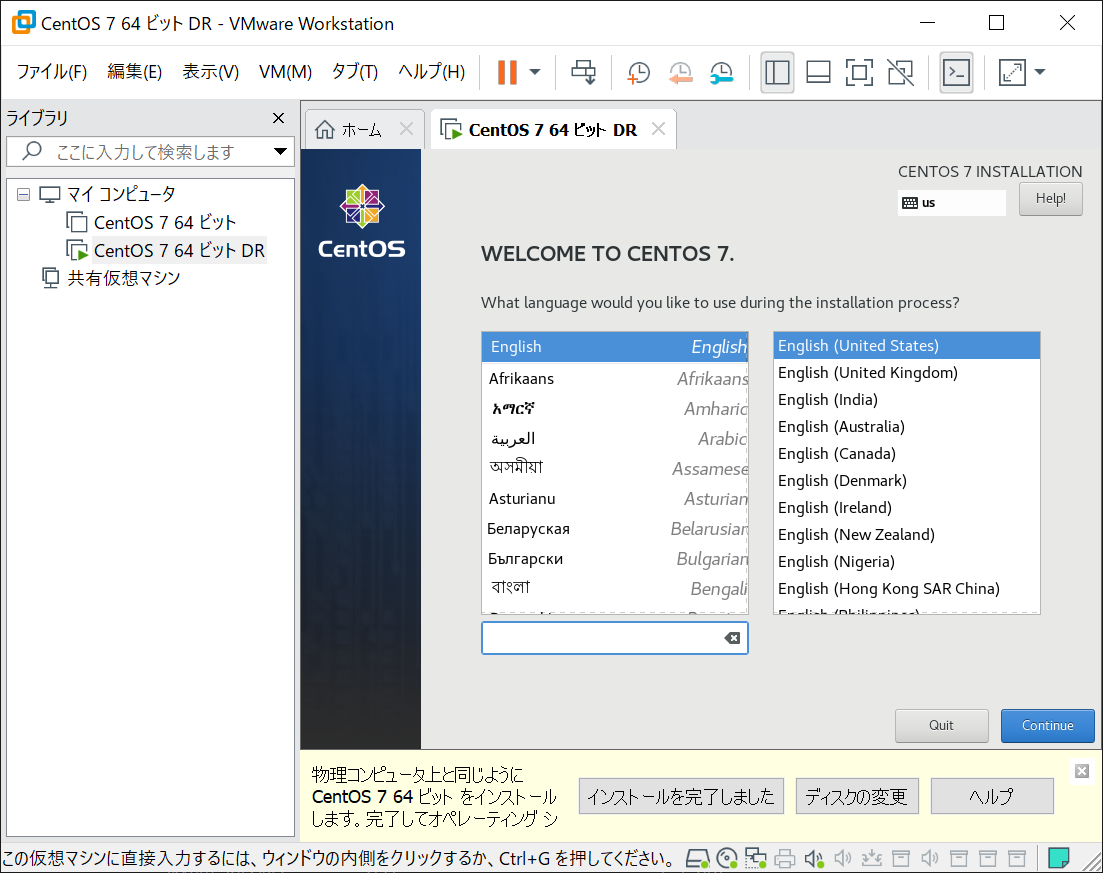Screen dimensions: 1103x873
Task: Open the snapshot manager
Action: (x=722, y=72)
